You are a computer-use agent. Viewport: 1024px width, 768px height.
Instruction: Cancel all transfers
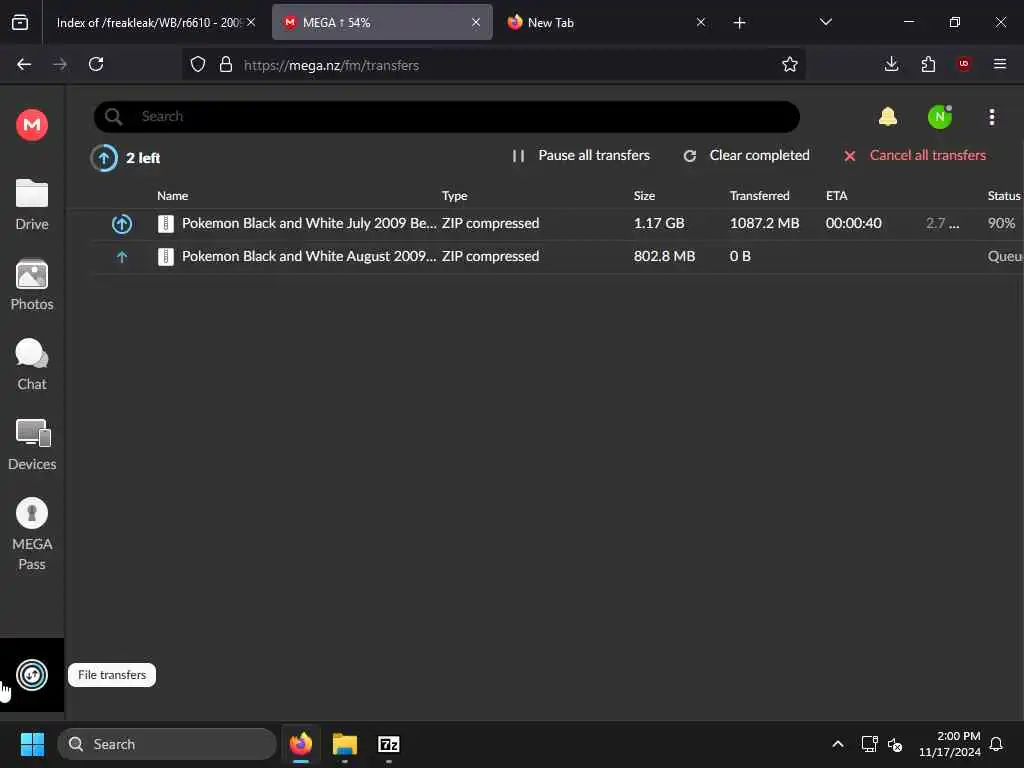[915, 155]
